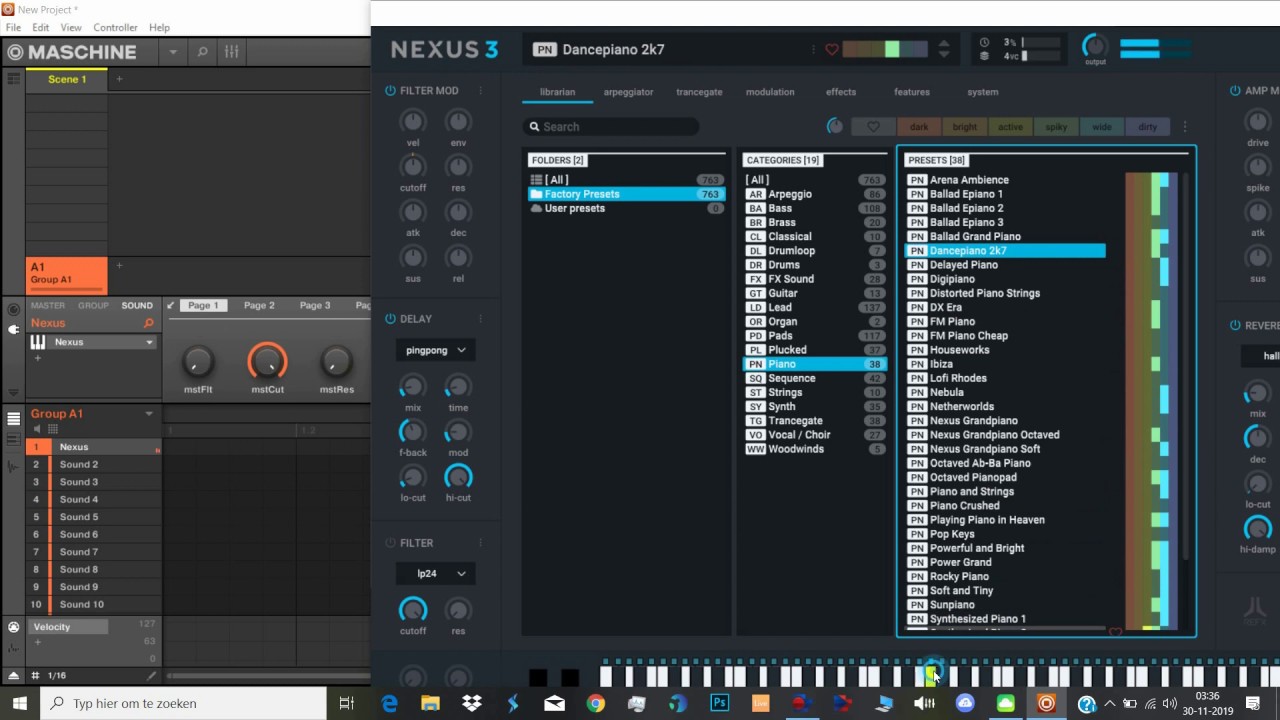Open the Maschine mixer view icon
The width and height of the screenshot is (1280, 720).
(x=231, y=52)
